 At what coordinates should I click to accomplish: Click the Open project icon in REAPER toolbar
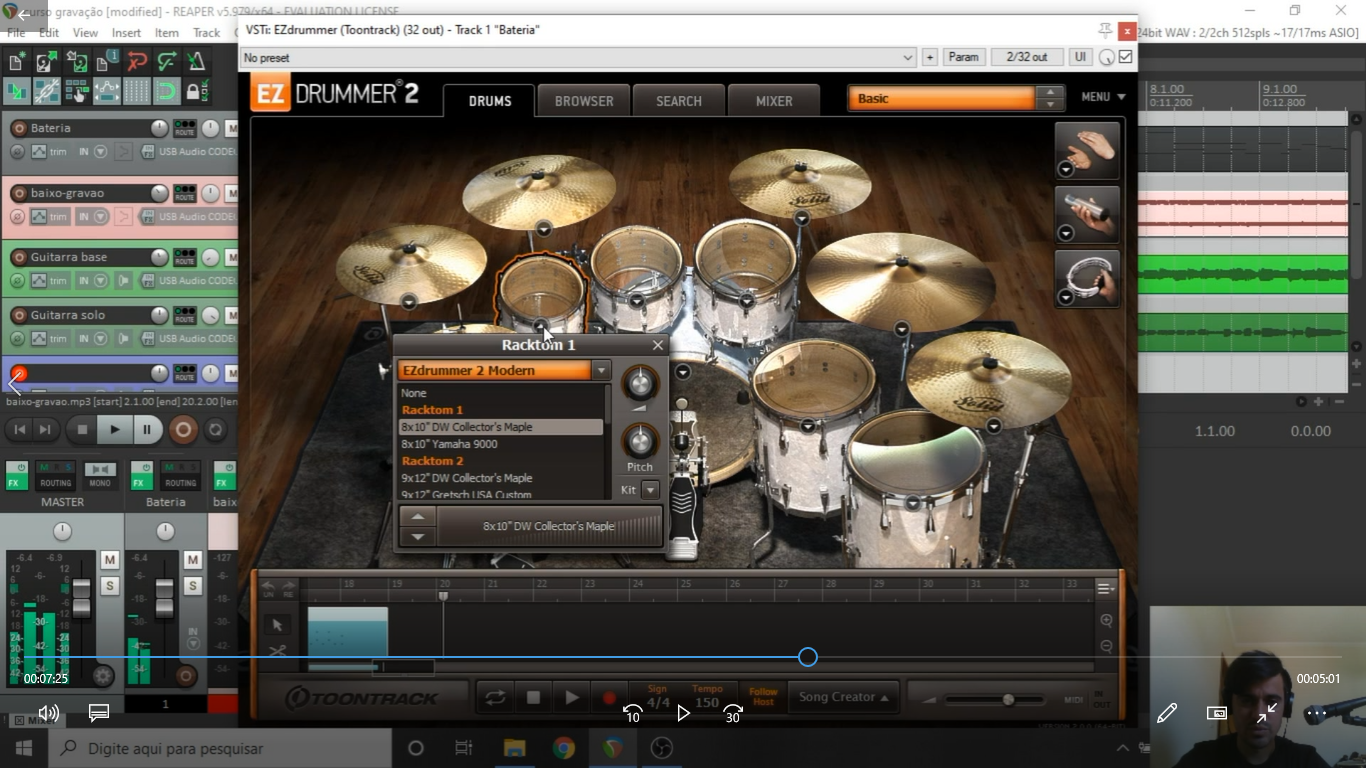(46, 62)
